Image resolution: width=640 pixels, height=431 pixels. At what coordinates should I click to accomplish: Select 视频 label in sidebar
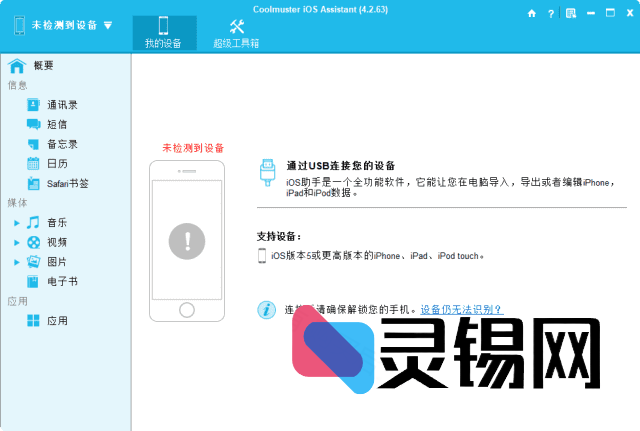point(57,242)
